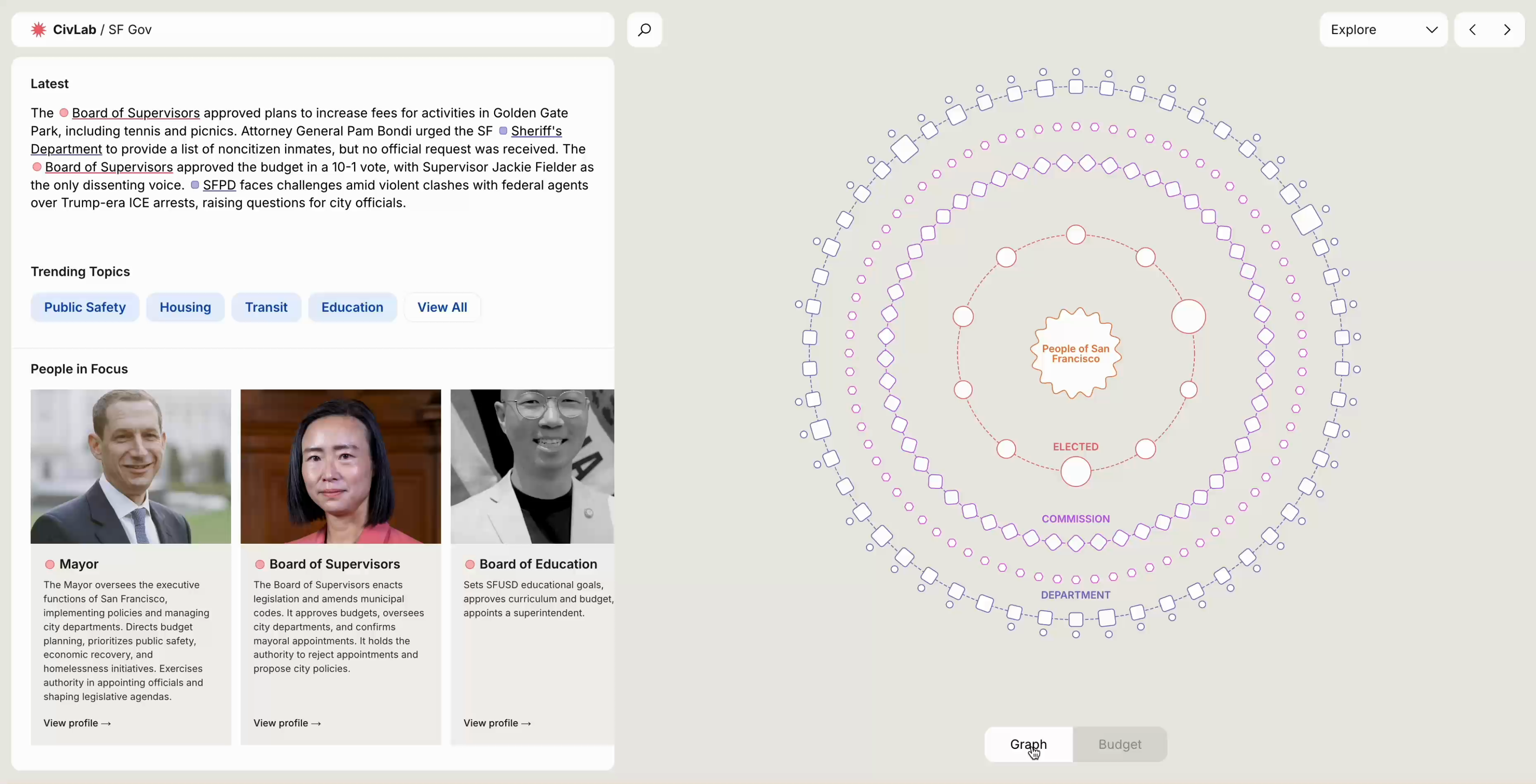The image size is (1536, 784).
Task: Select the largest elected node on the right
Action: pyautogui.click(x=1188, y=316)
